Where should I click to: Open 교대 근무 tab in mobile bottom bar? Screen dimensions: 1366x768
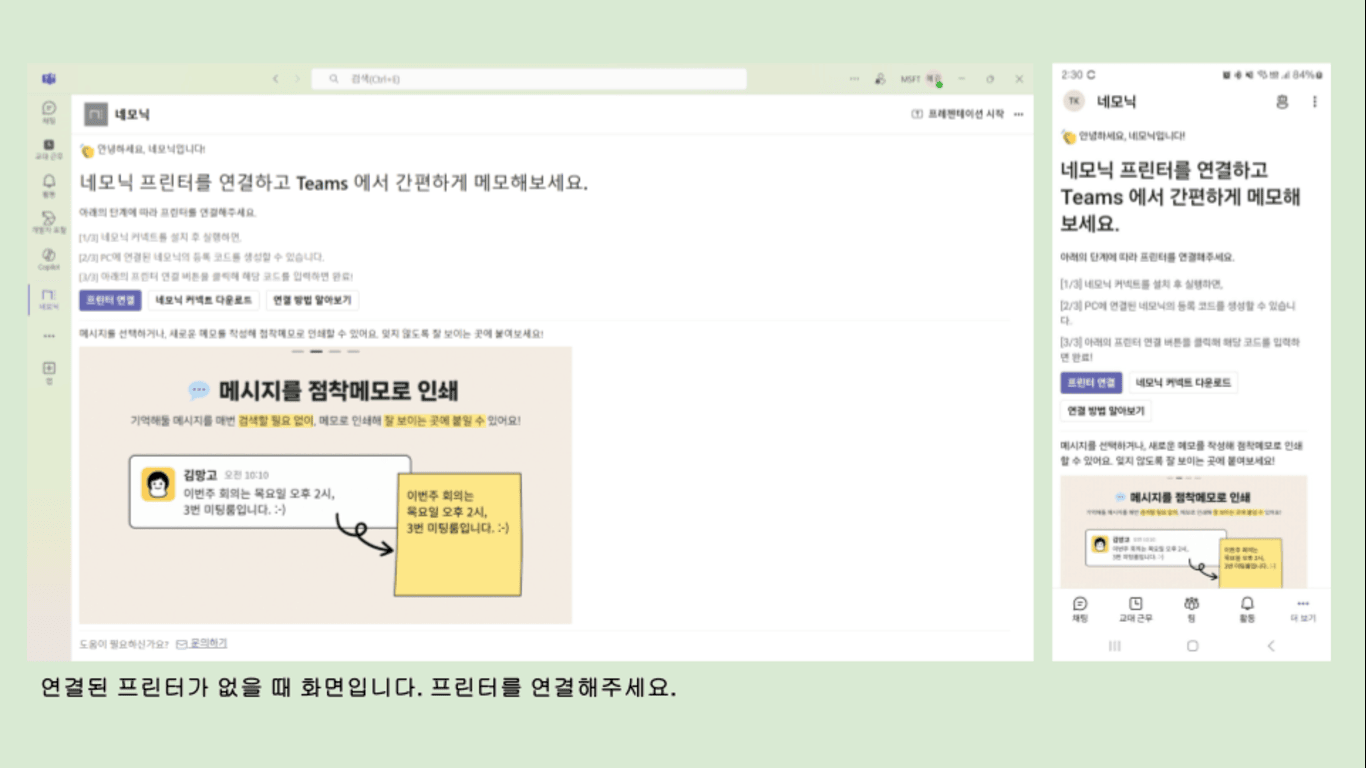[1136, 610]
